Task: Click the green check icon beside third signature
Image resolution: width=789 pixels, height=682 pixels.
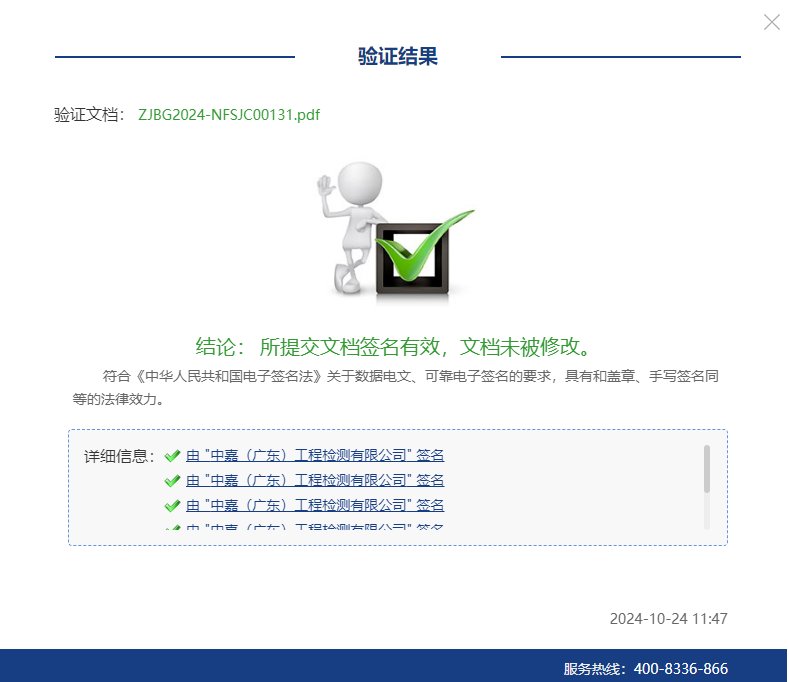Action: click(172, 506)
